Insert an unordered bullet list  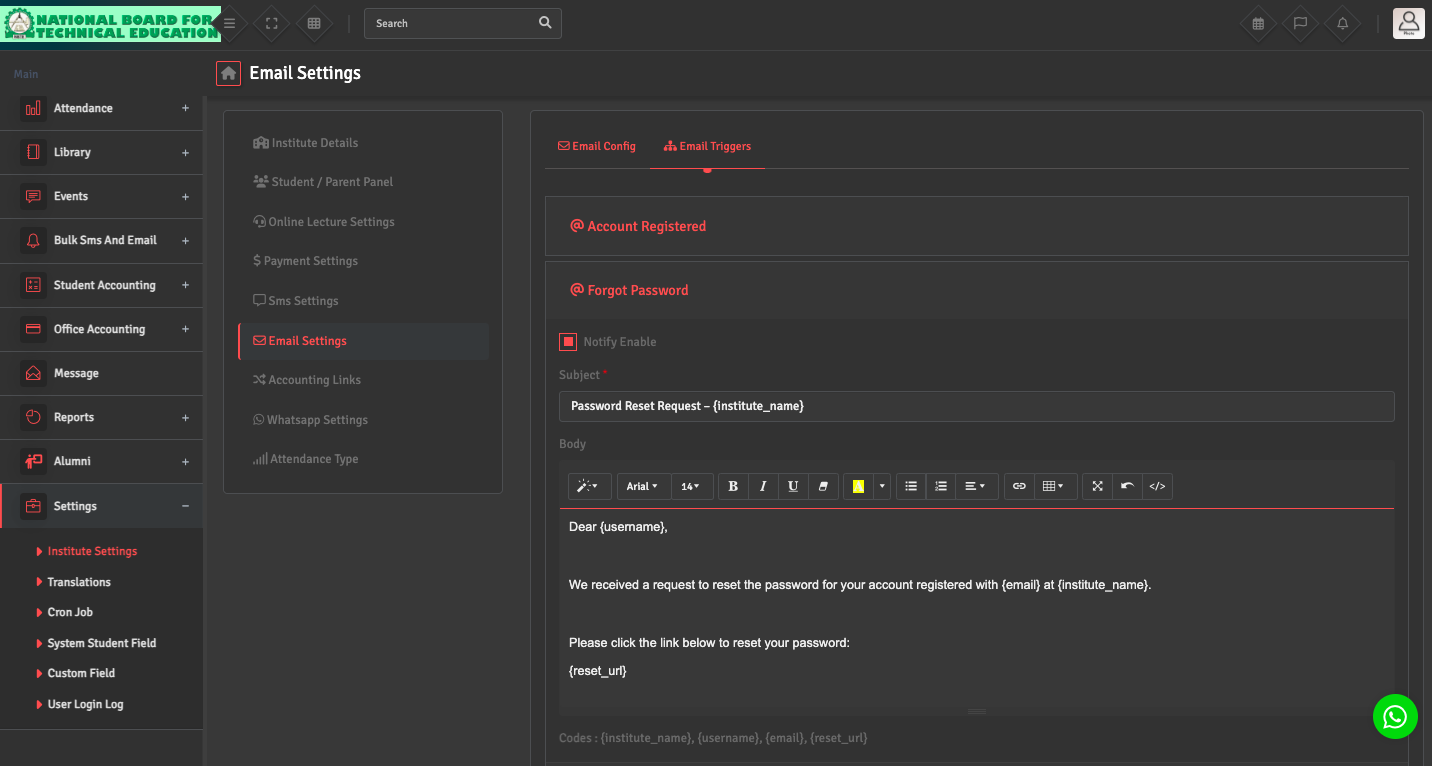tap(911, 486)
